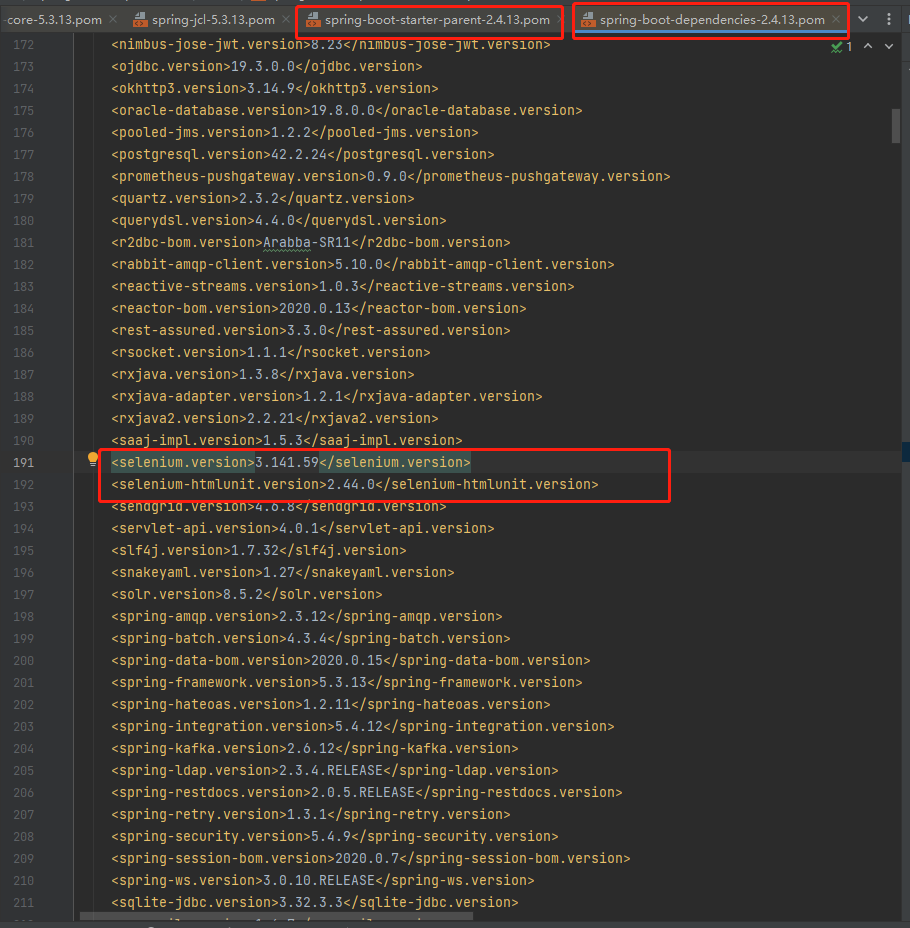Image resolution: width=910 pixels, height=928 pixels.
Task: Click the spring-ws.version line
Action: pos(323,880)
